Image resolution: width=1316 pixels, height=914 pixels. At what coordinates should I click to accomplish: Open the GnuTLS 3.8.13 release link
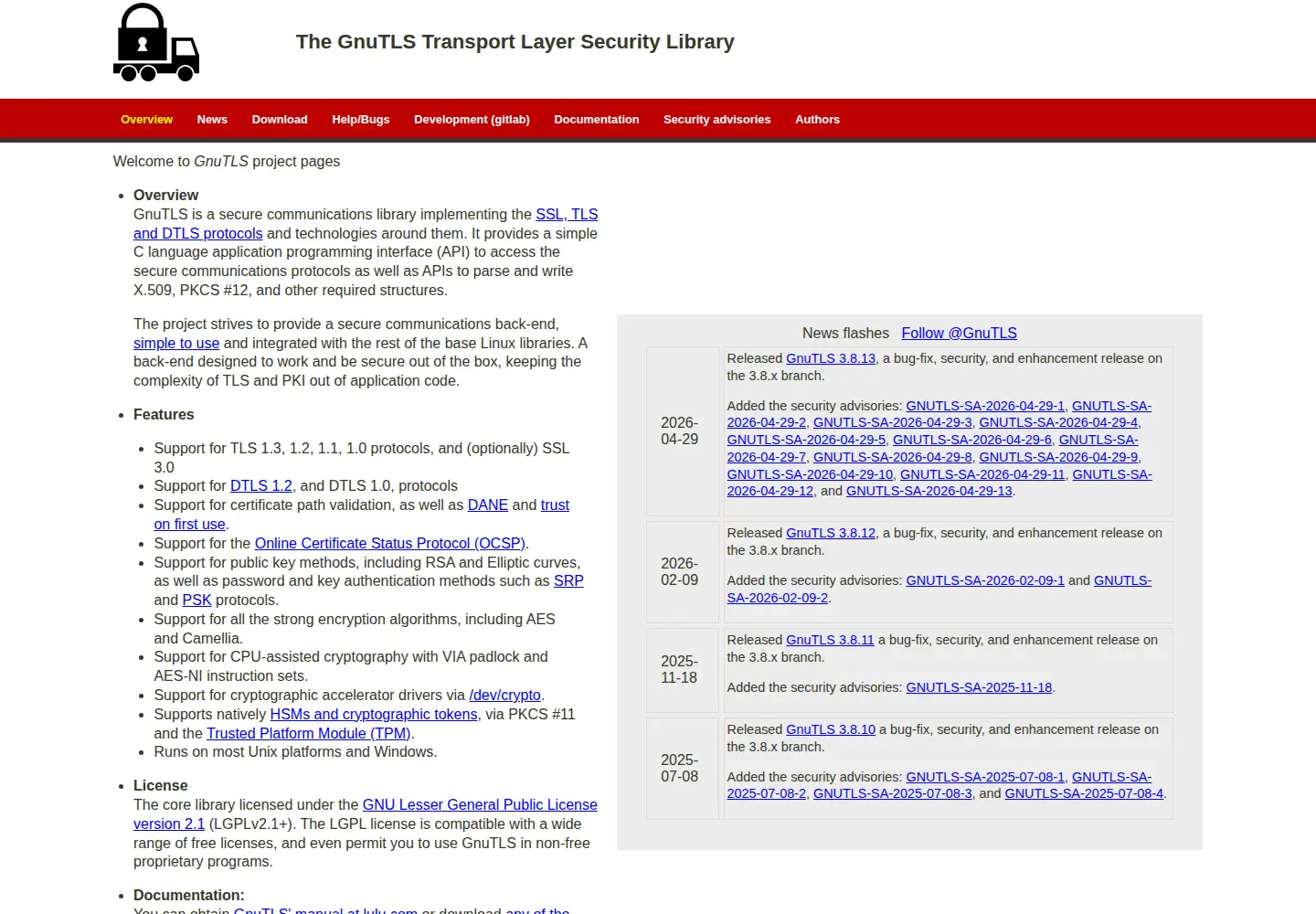831,358
